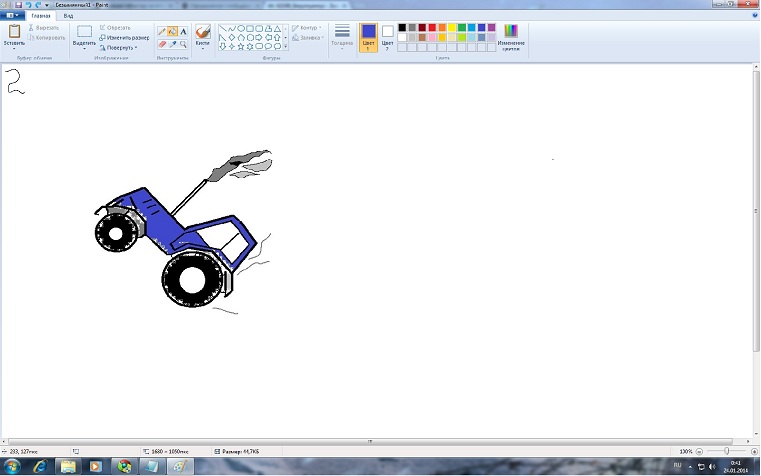Open the Paint application menu button

click(x=11, y=16)
